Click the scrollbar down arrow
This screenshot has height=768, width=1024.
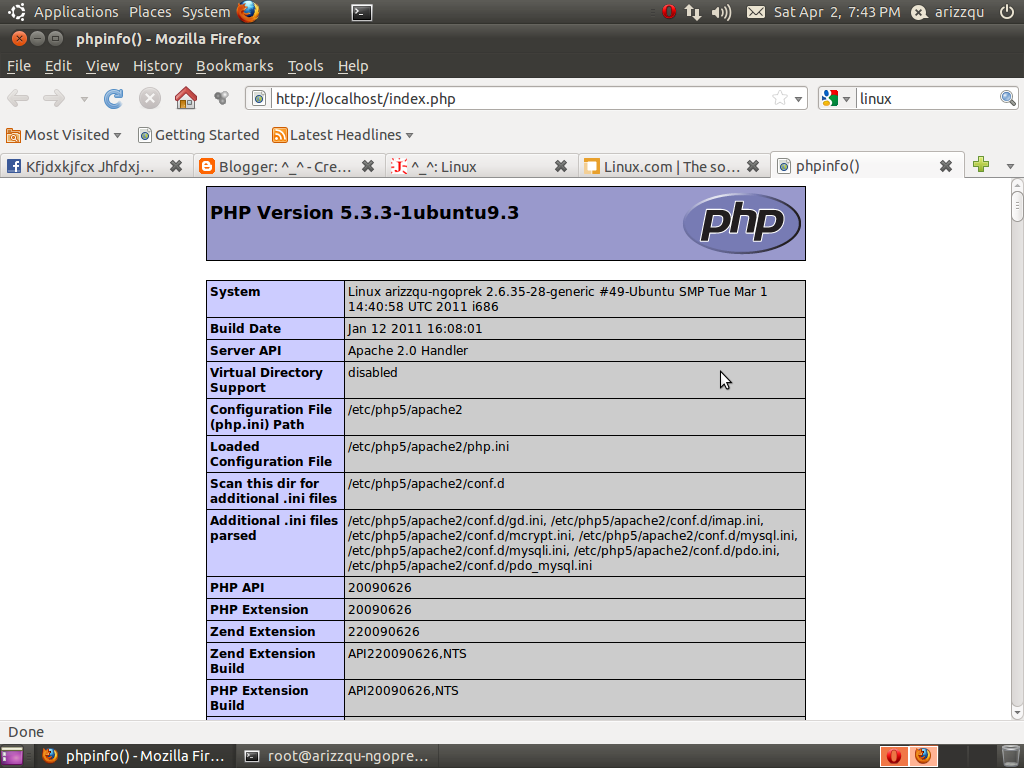[1017, 712]
